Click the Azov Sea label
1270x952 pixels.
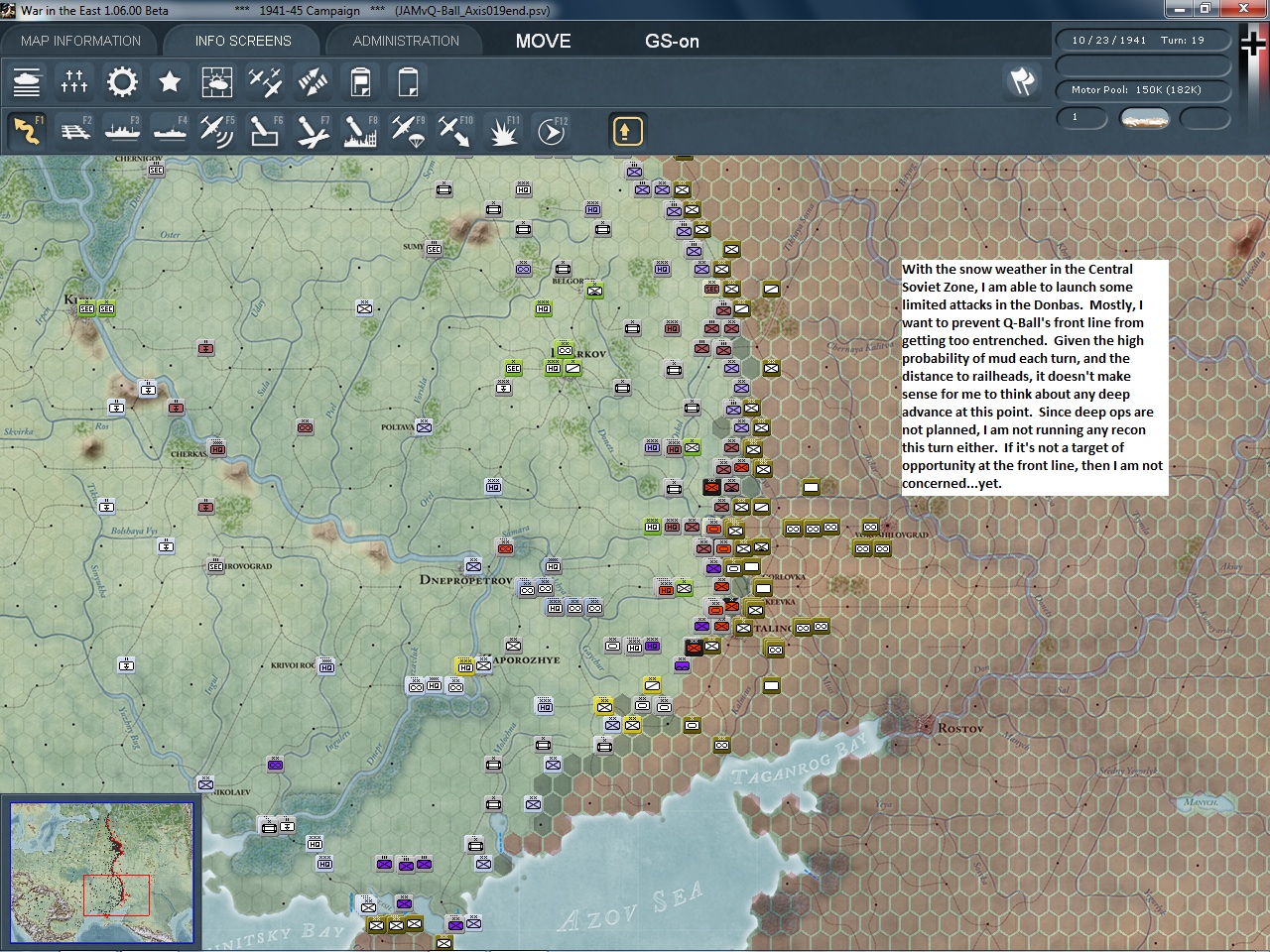(x=630, y=907)
